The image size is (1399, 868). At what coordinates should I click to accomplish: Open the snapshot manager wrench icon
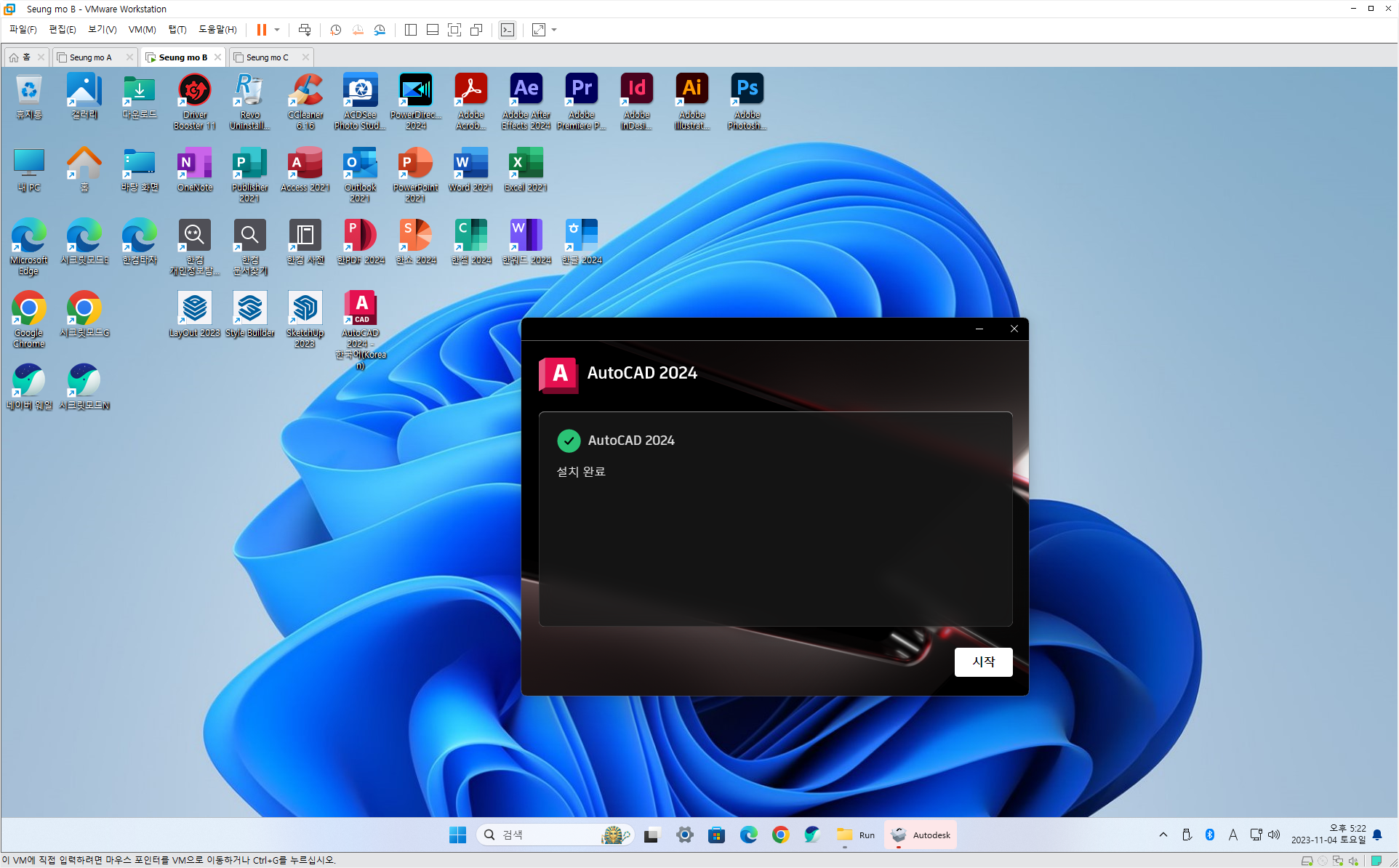(380, 30)
